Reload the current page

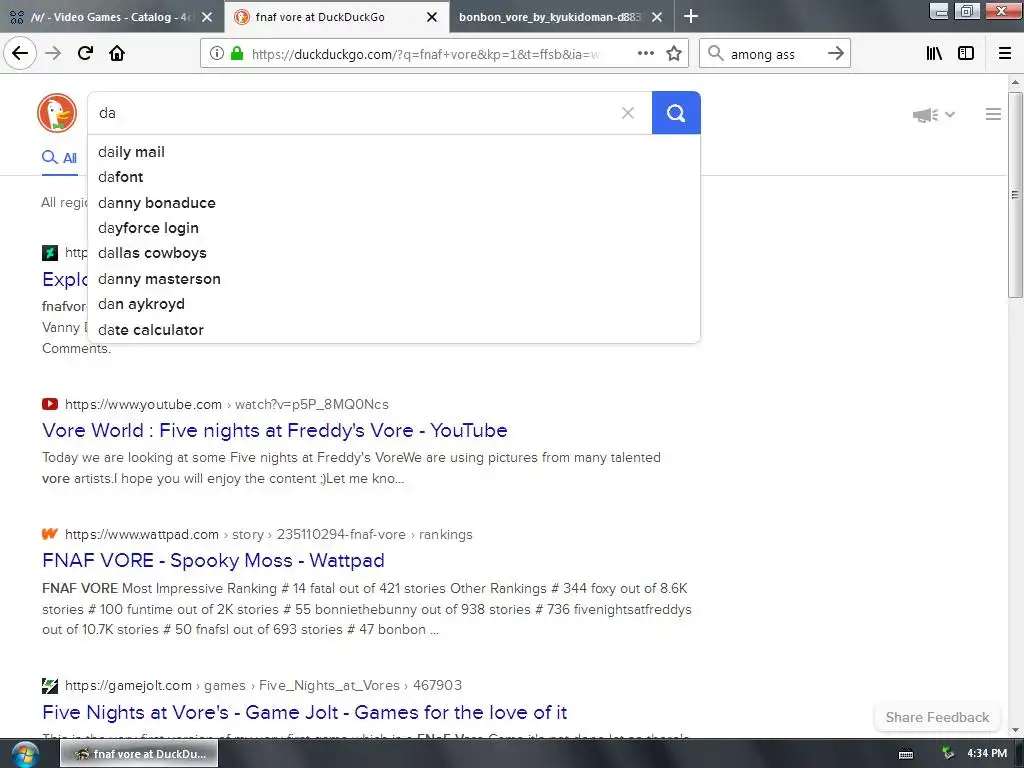point(85,53)
